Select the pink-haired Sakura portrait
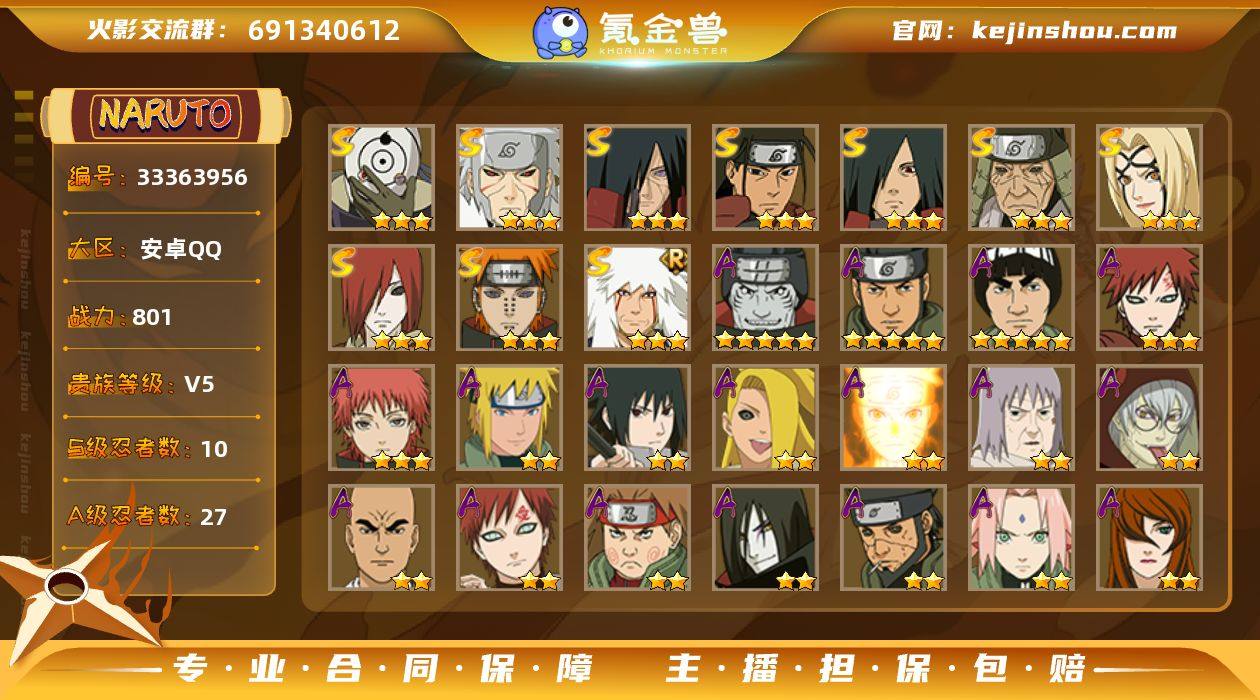1260x700 pixels. 1021,538
